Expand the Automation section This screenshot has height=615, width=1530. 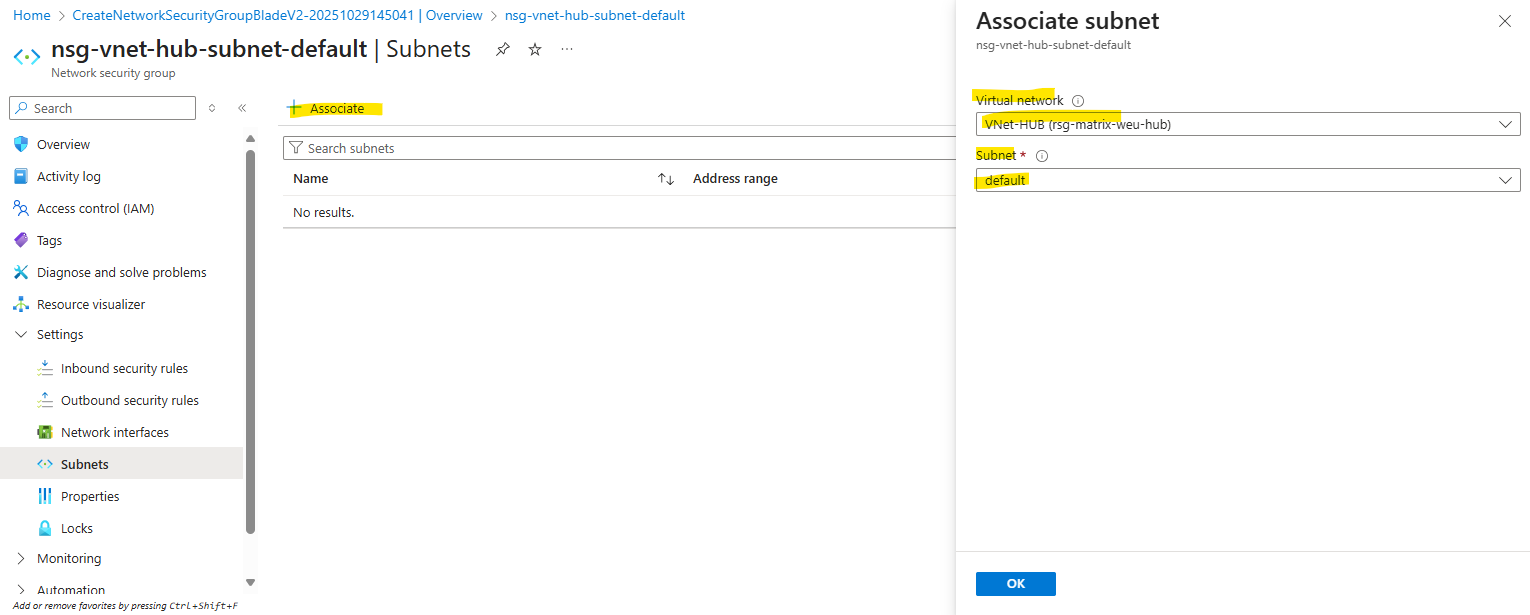(x=21, y=590)
